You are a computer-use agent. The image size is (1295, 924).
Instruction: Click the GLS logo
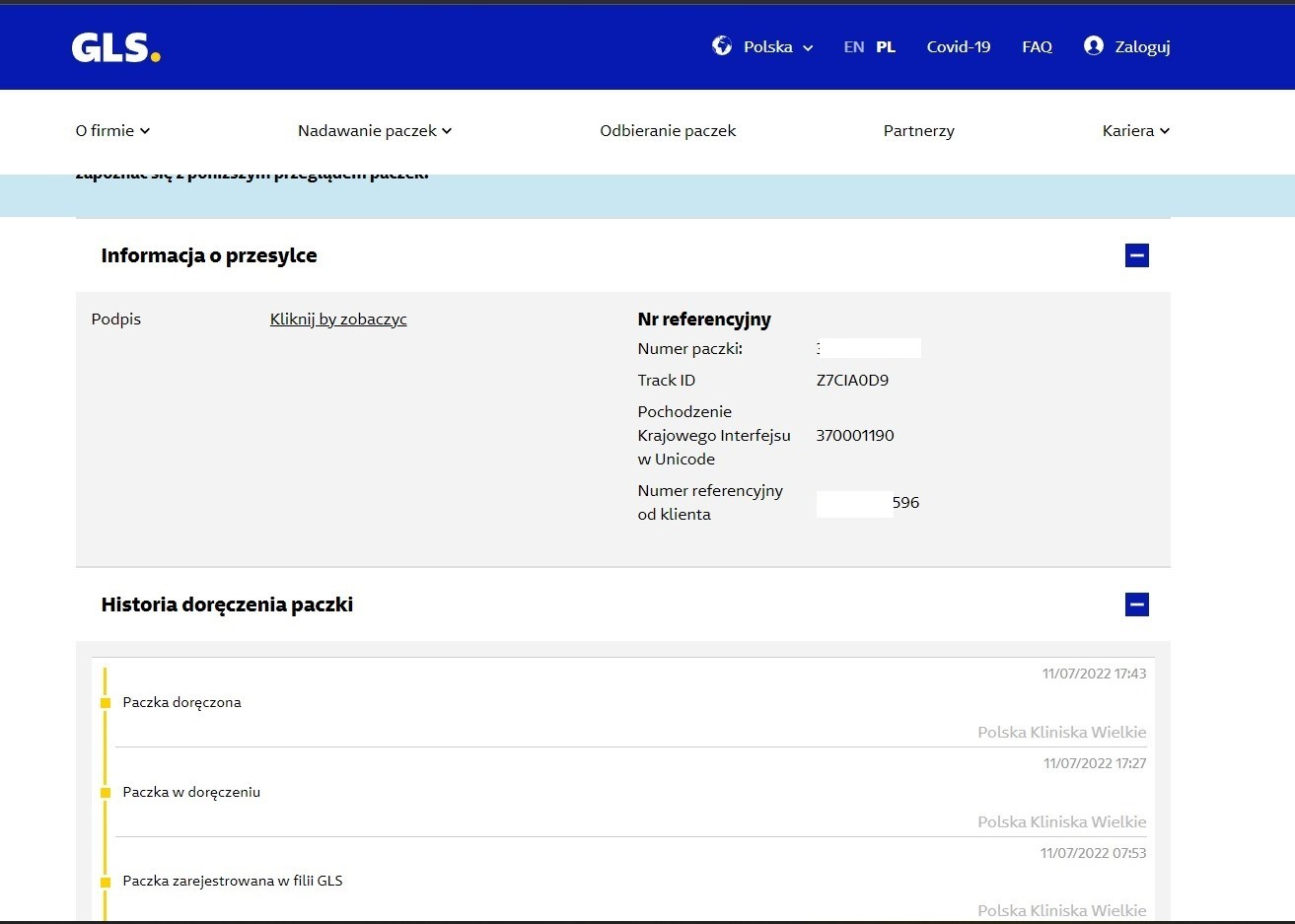(115, 46)
